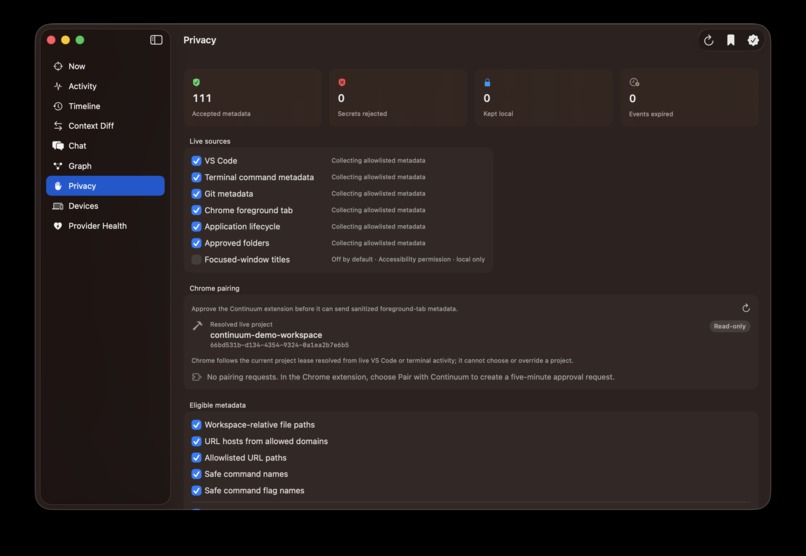Click the Eligible metadata heading

click(x=217, y=405)
